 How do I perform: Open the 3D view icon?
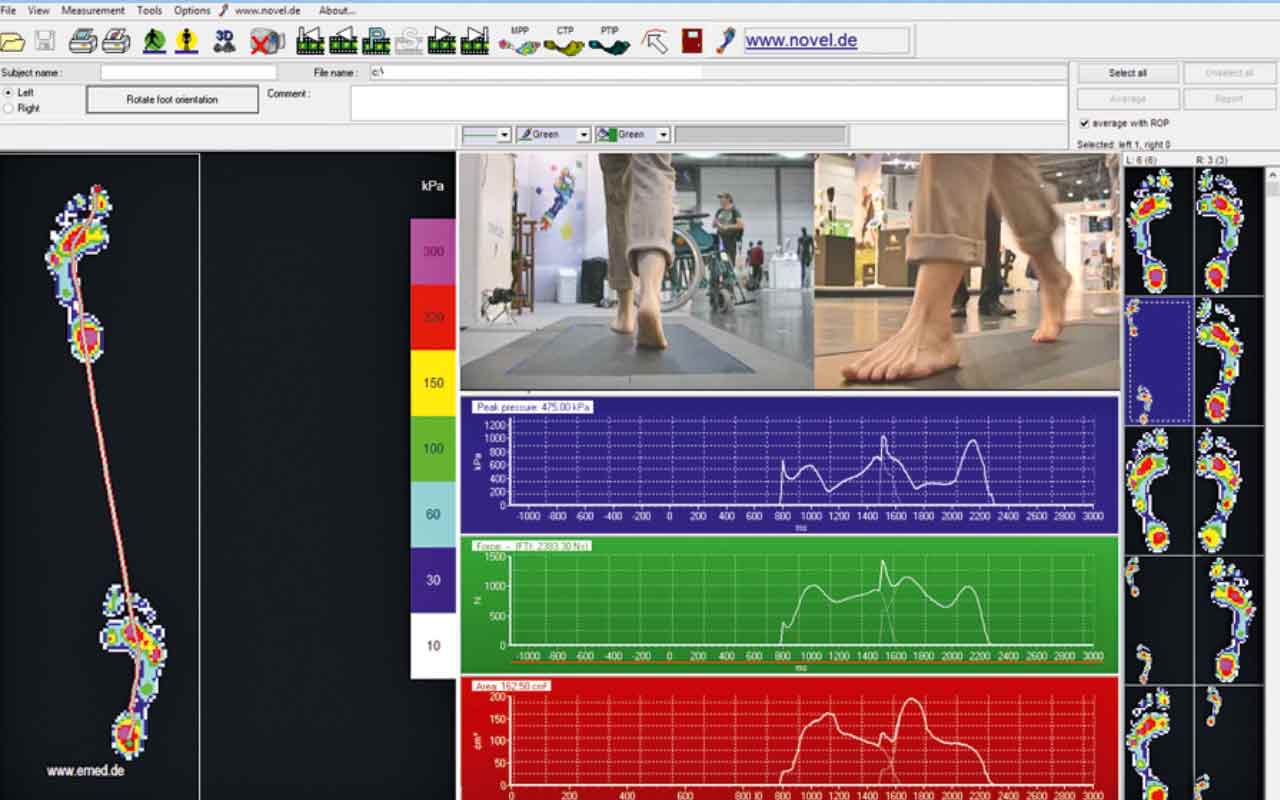[x=225, y=41]
